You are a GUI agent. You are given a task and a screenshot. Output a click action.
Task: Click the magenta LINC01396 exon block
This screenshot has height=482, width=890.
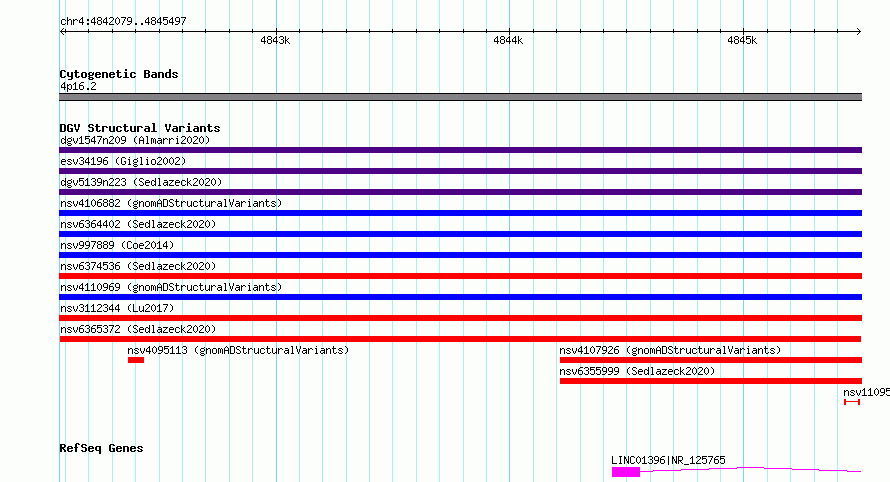[626, 472]
